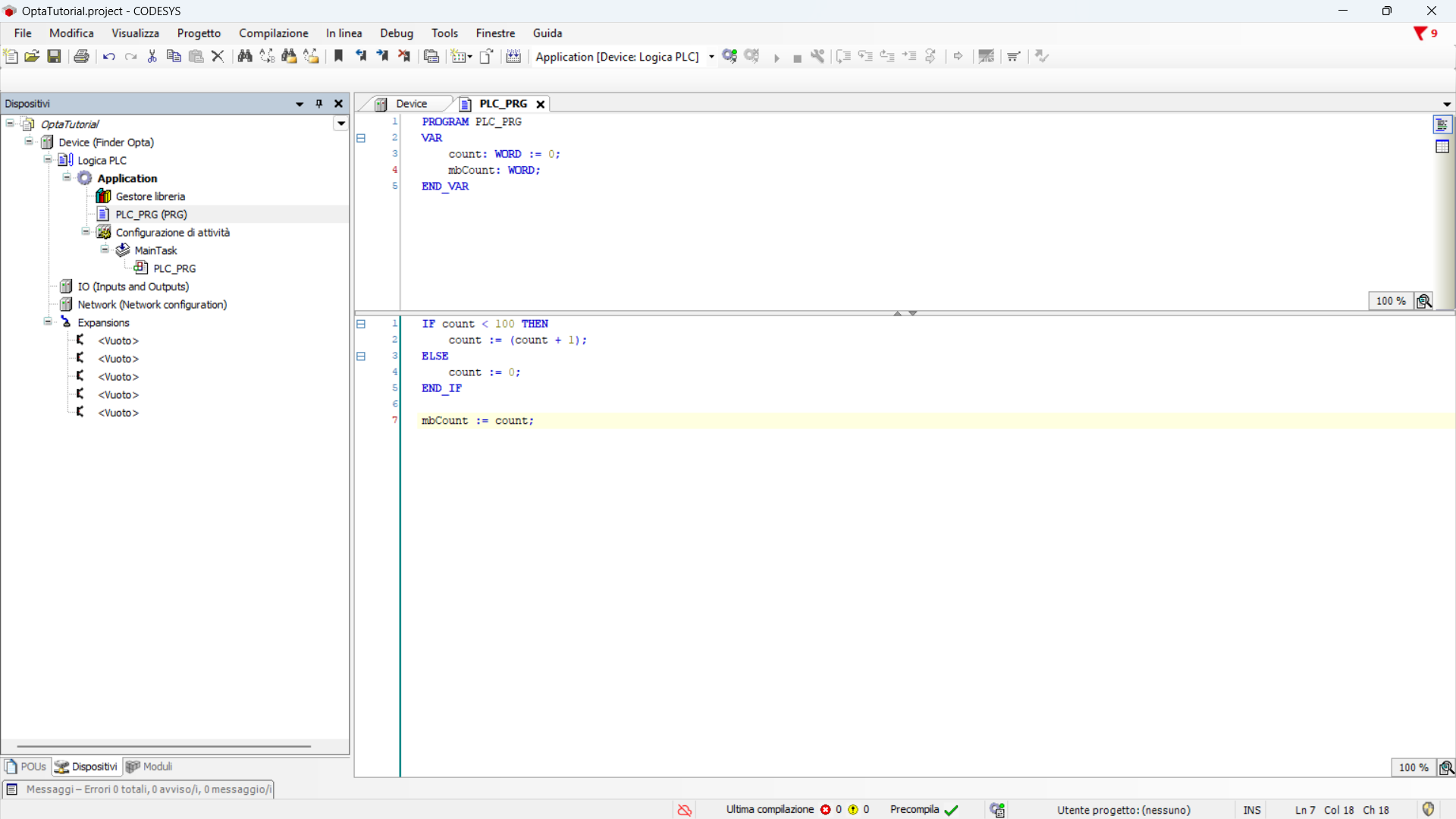Open the Application device dropdown
The height and width of the screenshot is (819, 1456).
tap(711, 57)
